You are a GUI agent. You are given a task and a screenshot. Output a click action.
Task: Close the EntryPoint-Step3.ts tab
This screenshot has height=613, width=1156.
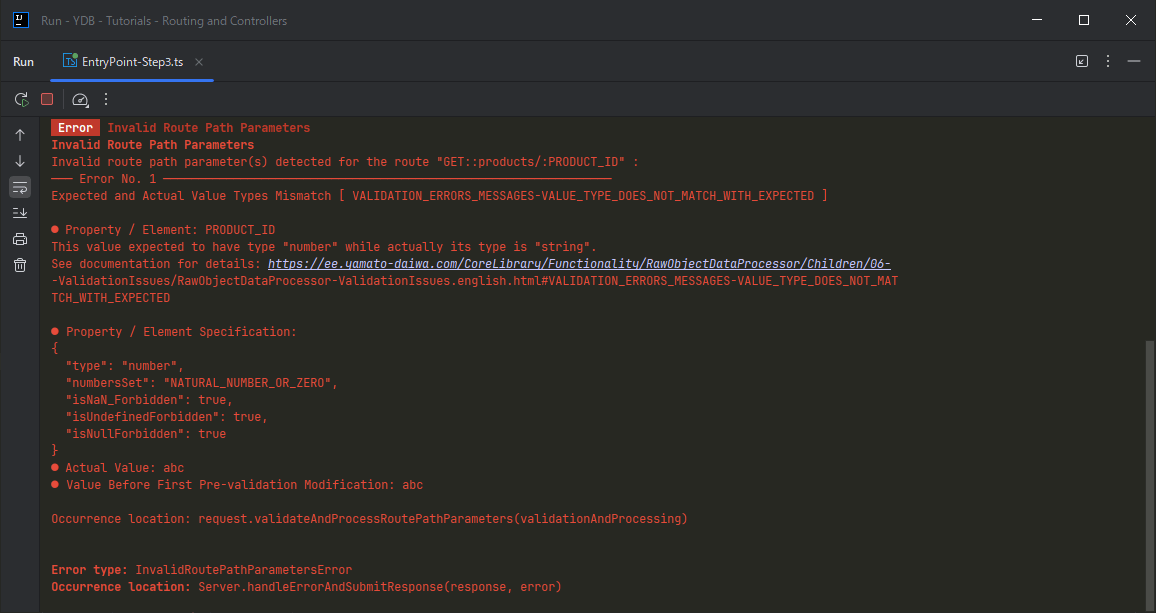(199, 61)
